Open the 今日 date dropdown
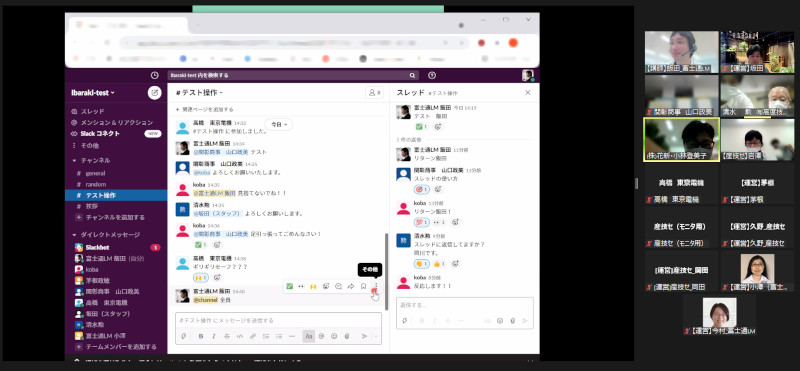 click(279, 124)
